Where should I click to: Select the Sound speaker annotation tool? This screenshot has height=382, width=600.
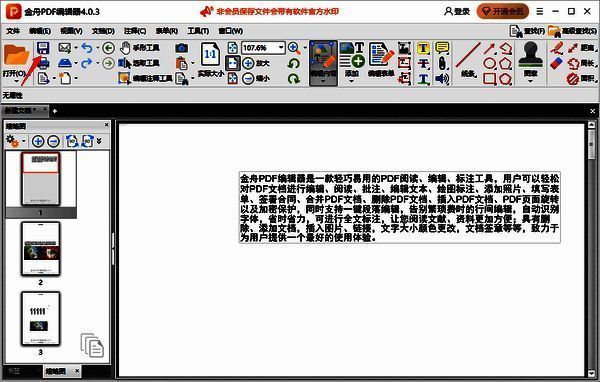click(442, 78)
